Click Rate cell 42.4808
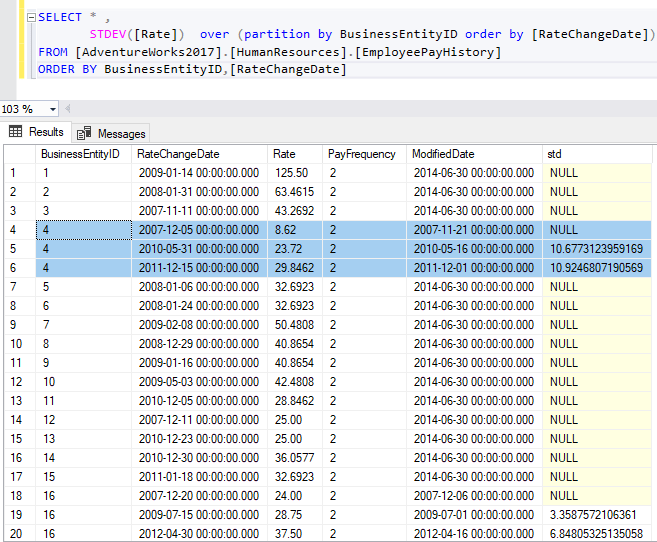 click(x=295, y=382)
